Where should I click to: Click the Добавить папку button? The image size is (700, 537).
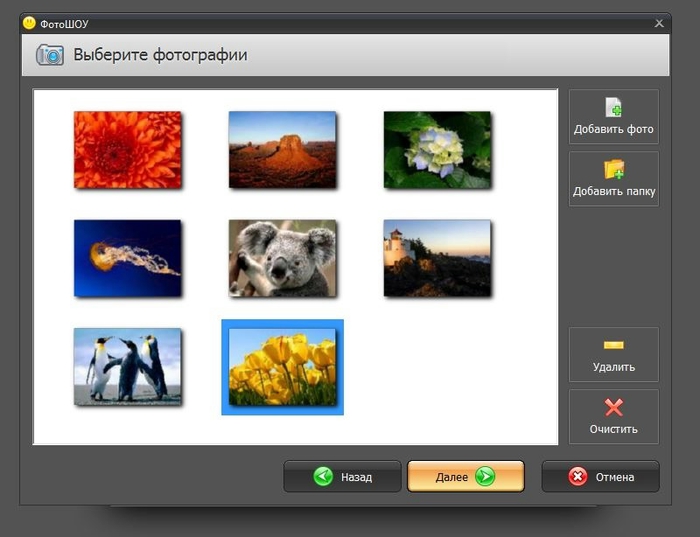[613, 179]
